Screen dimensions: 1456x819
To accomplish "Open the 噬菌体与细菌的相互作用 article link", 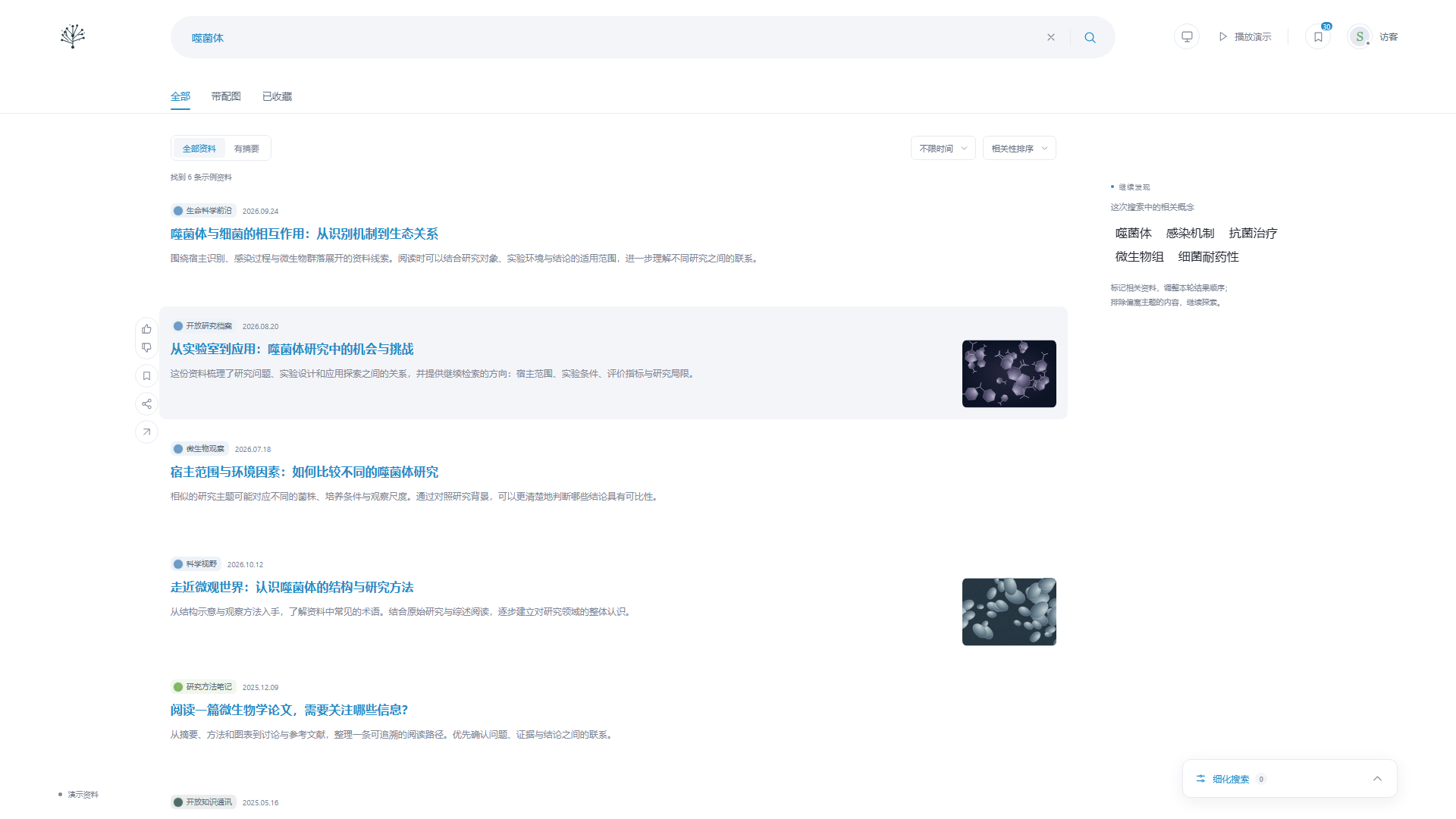I will pyautogui.click(x=304, y=234).
